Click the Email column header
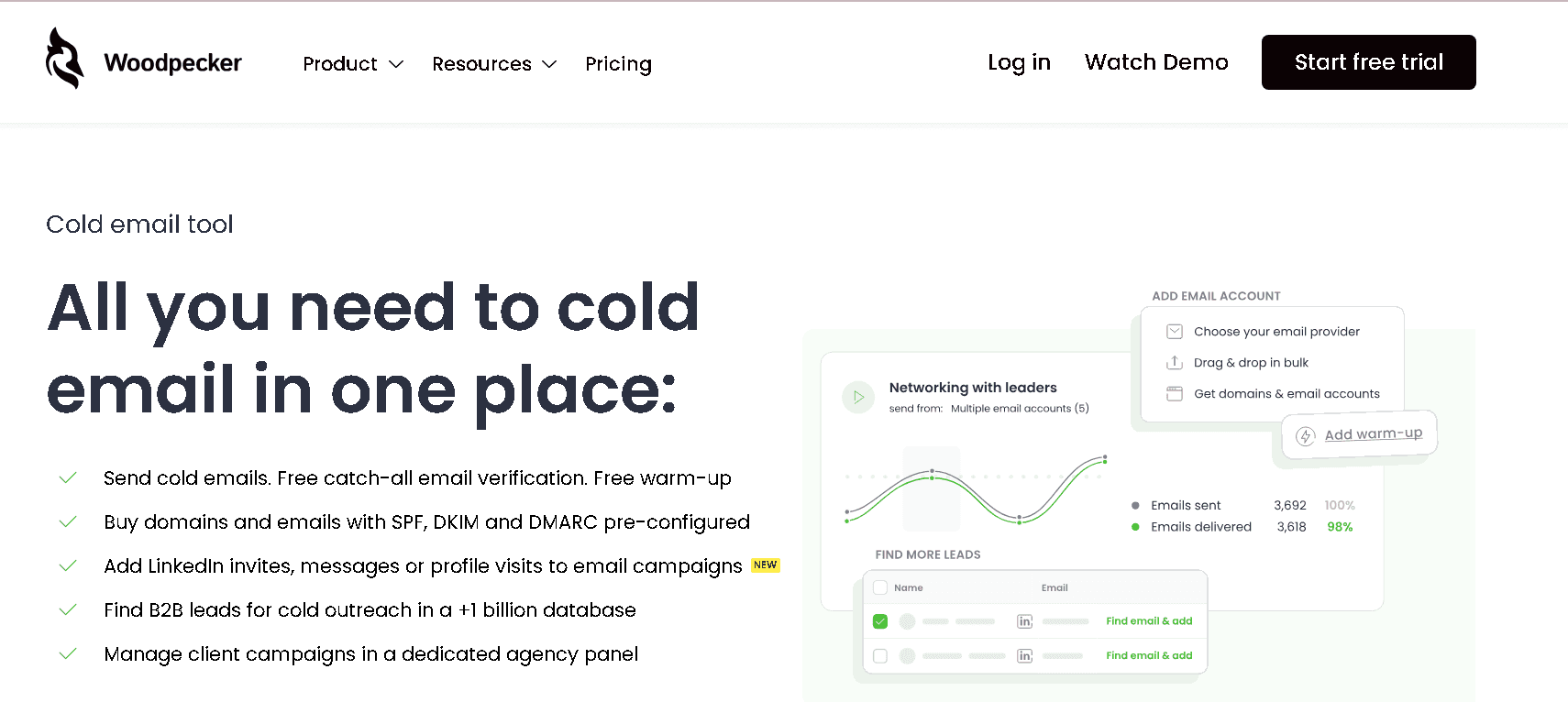 coord(1055,587)
